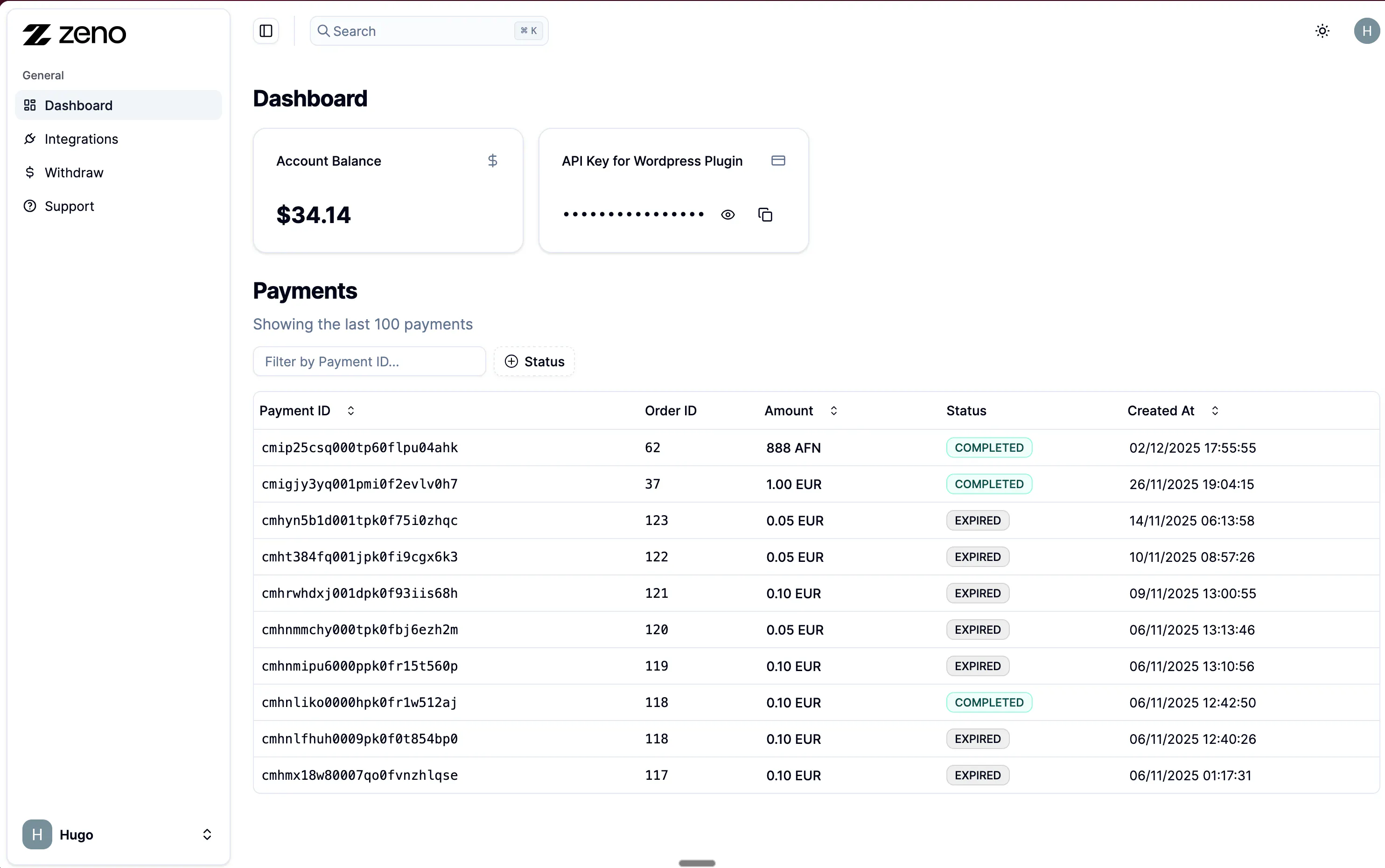Click the Filter by Payment ID field
This screenshot has height=868, width=1385.
369,362
